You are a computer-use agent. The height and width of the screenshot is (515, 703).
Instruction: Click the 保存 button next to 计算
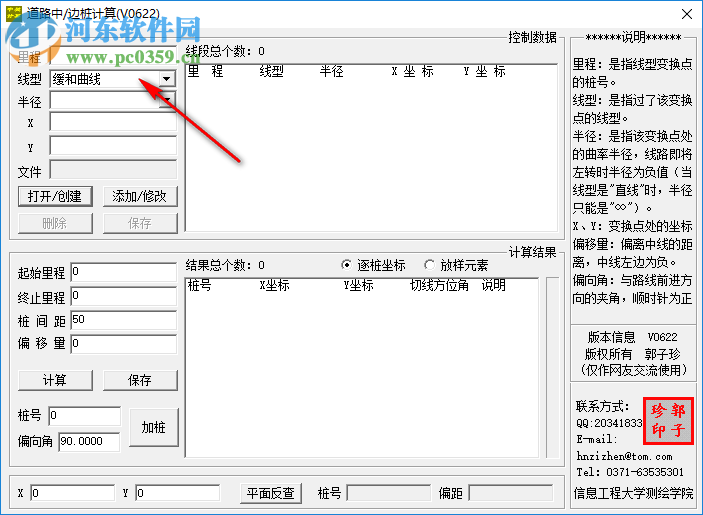pyautogui.click(x=140, y=380)
